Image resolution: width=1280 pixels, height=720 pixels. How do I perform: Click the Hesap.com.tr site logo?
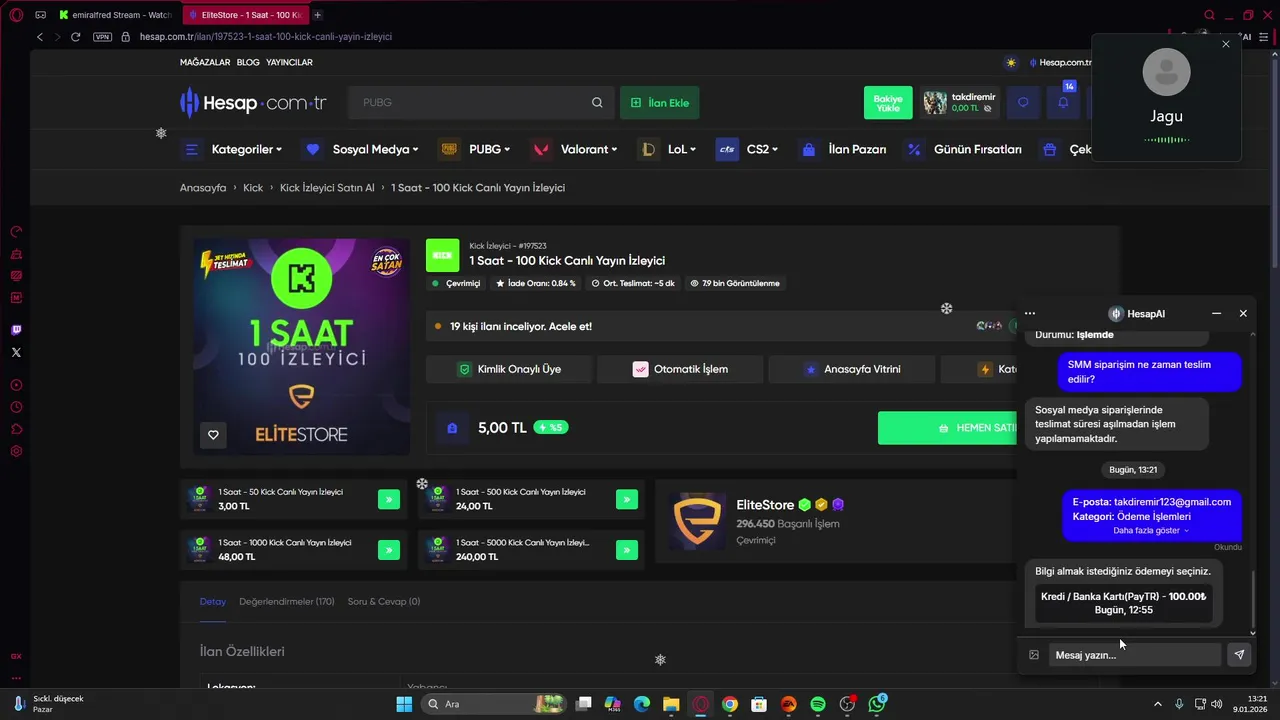253,103
